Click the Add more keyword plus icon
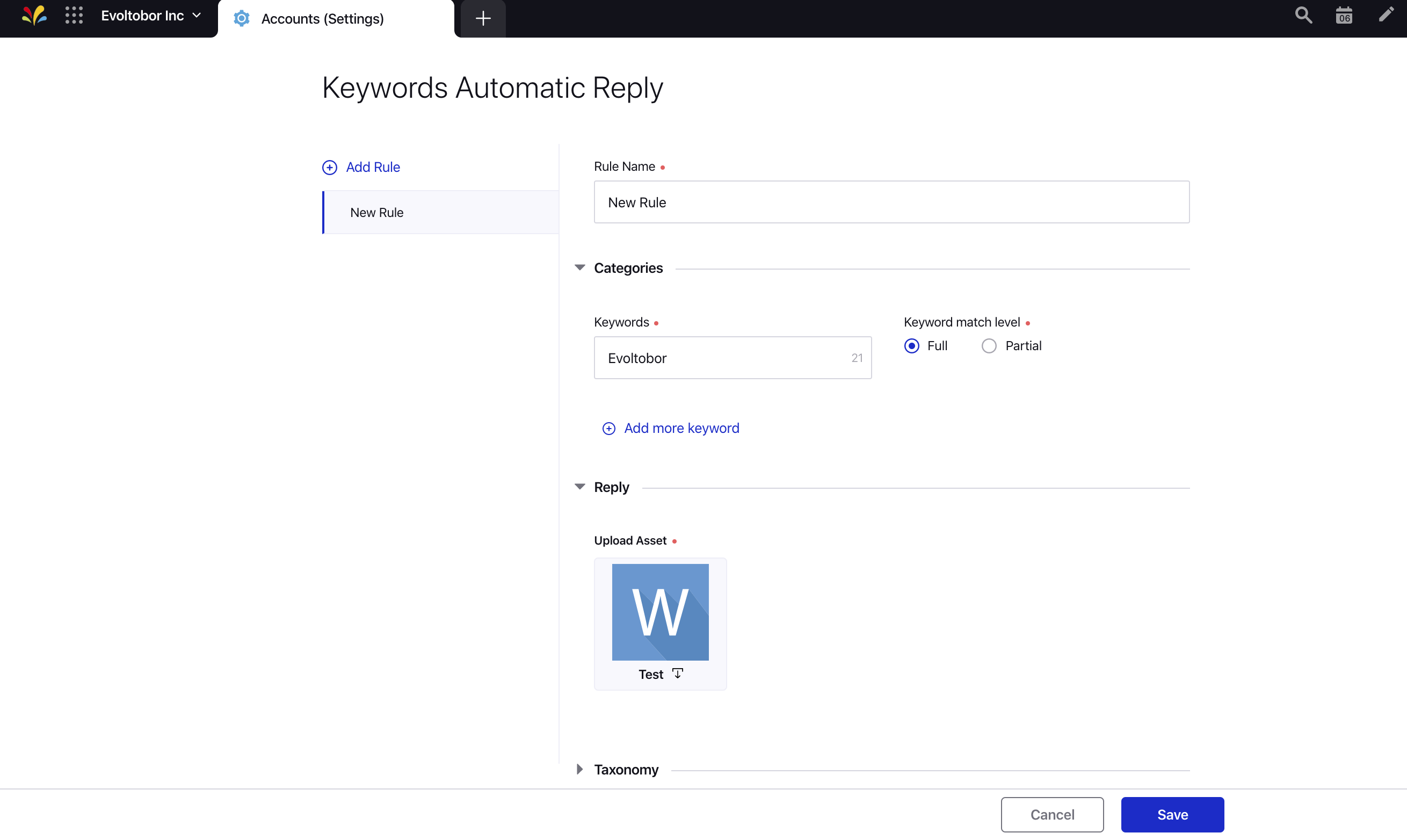Screen dimensions: 1407x840 click(x=608, y=428)
